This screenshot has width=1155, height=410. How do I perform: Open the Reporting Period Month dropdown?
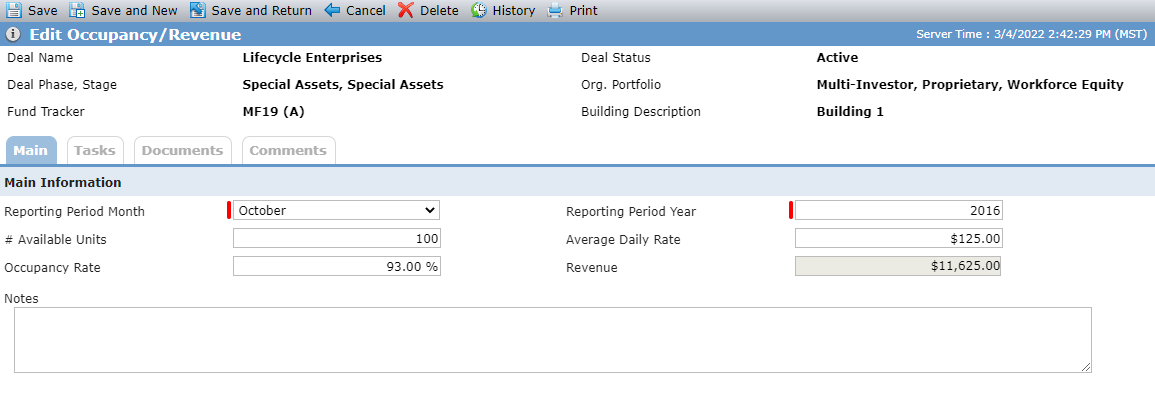tap(337, 211)
